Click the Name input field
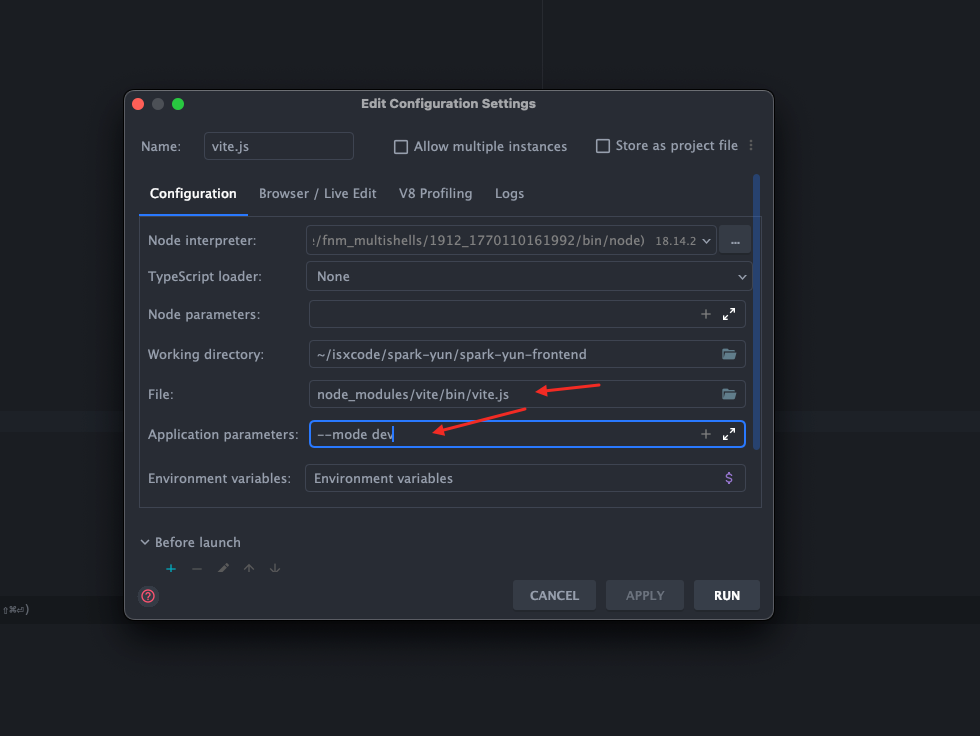The height and width of the screenshot is (736, 980). pyautogui.click(x=278, y=146)
